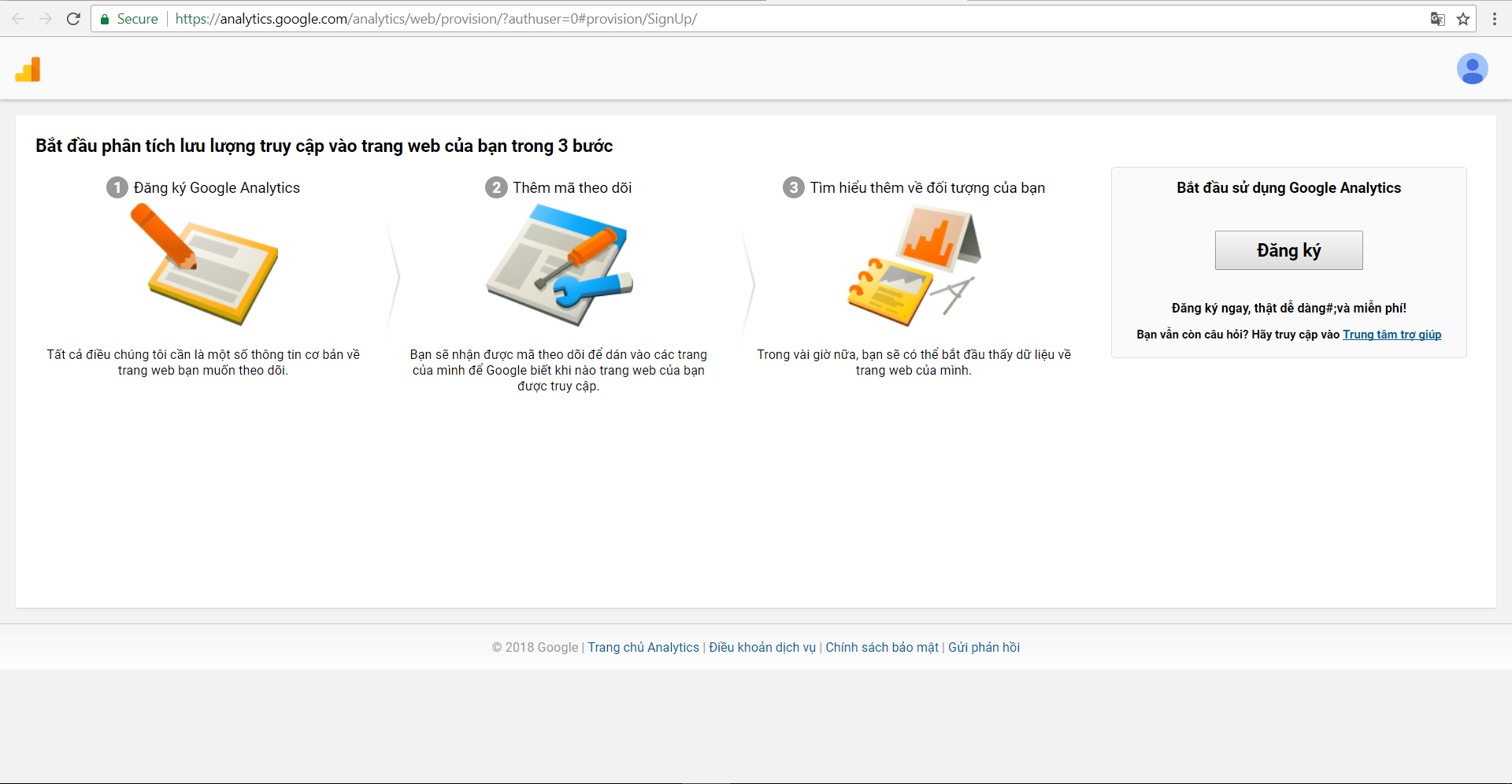Click the bar chart and notebook illustration
This screenshot has width=1512, height=784.
pos(914,265)
